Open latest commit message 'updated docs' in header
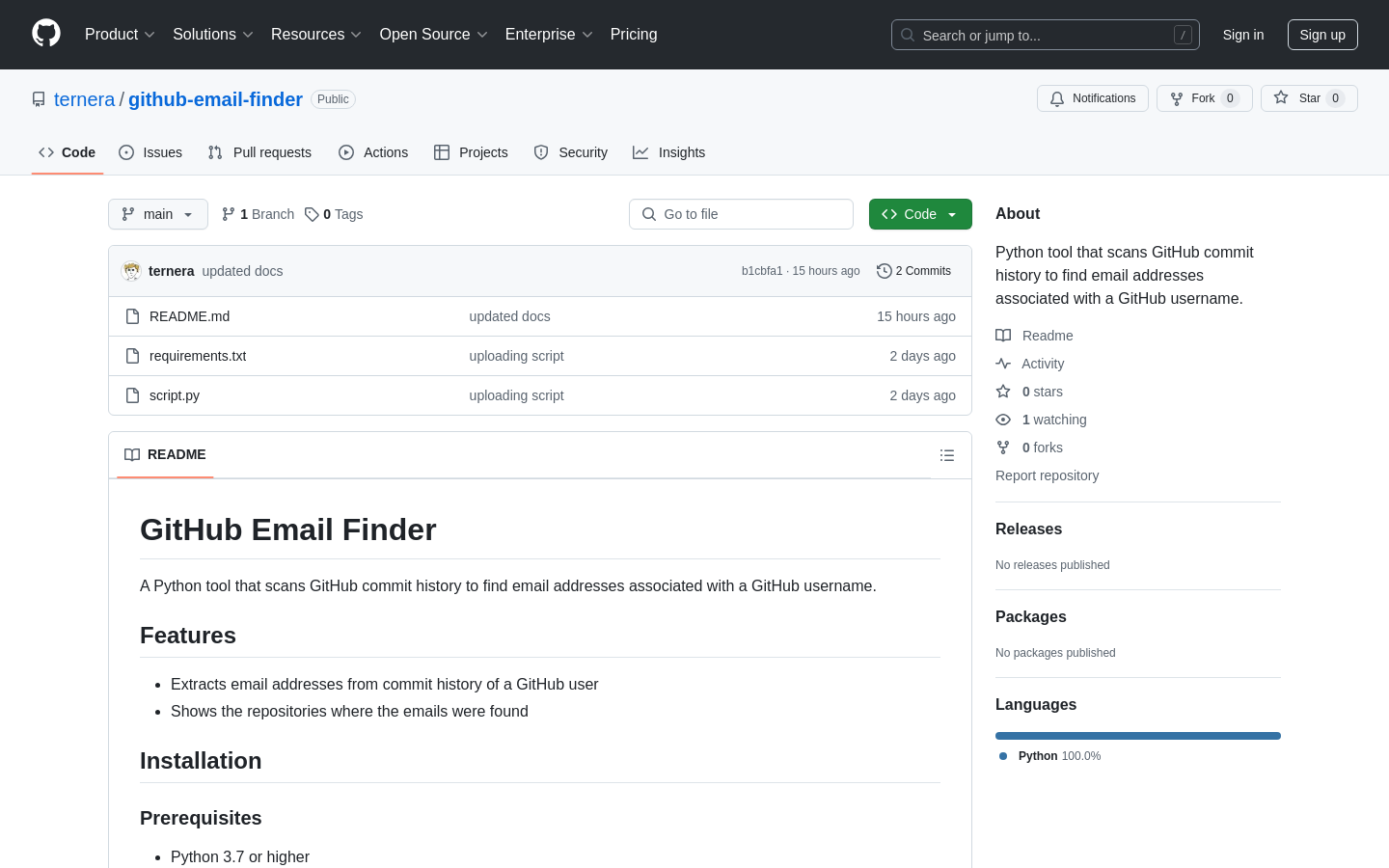This screenshot has height=868, width=1389. (242, 271)
